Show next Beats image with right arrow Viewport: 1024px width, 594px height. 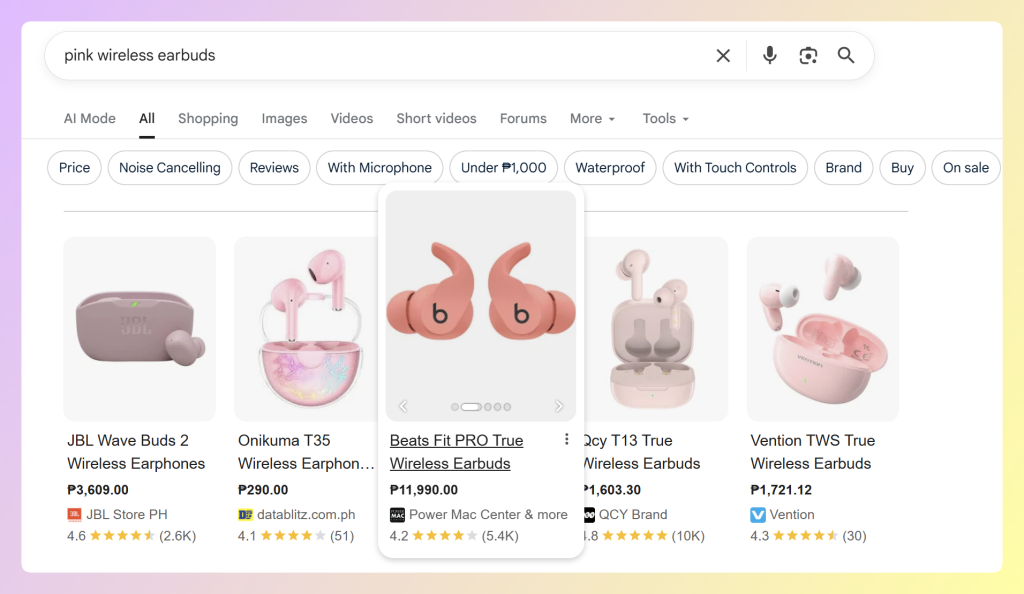point(559,406)
